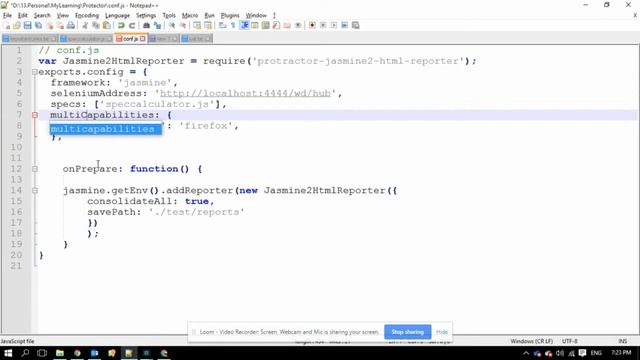
Task: Open the Macro menu
Action: coord(190,15)
